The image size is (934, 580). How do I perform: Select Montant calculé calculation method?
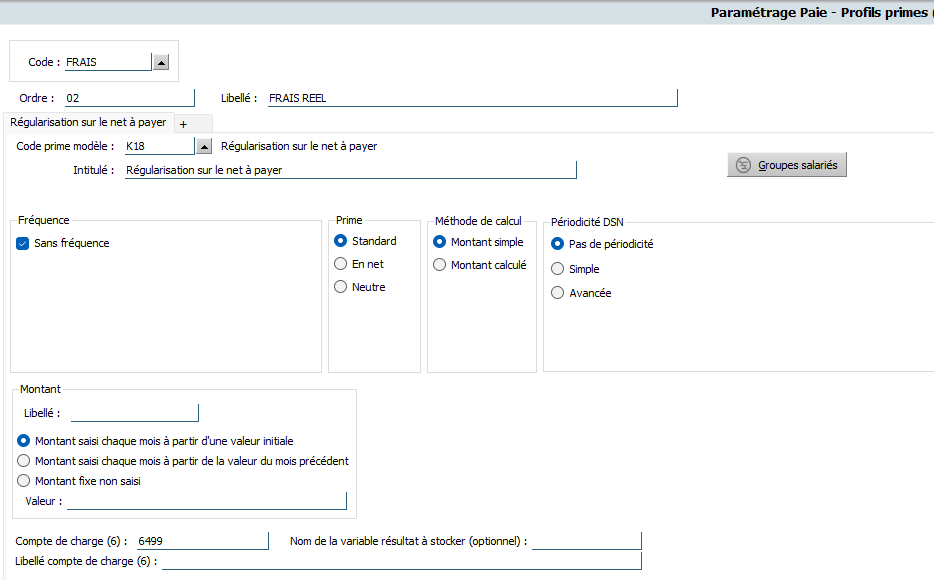point(440,265)
